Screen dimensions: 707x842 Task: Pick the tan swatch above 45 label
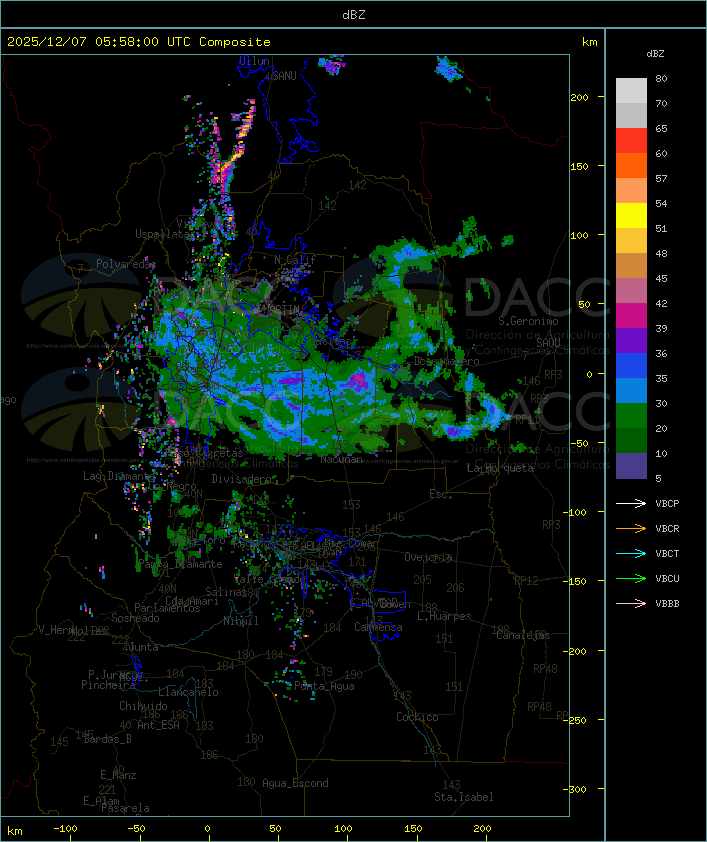tap(631, 266)
